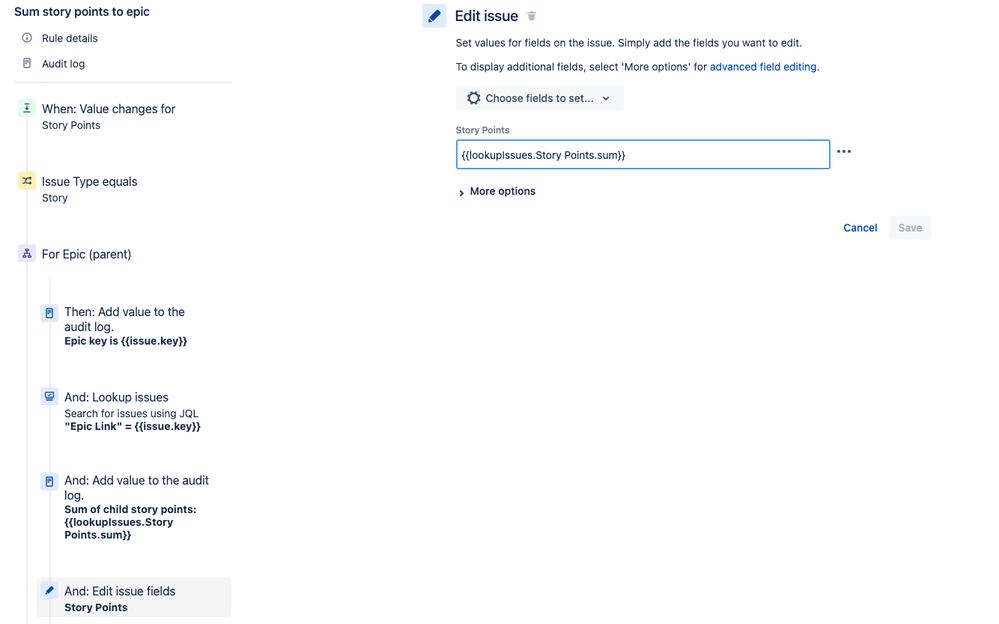Click the Lookup issues action icon
The width and height of the screenshot is (999, 624).
(x=49, y=396)
